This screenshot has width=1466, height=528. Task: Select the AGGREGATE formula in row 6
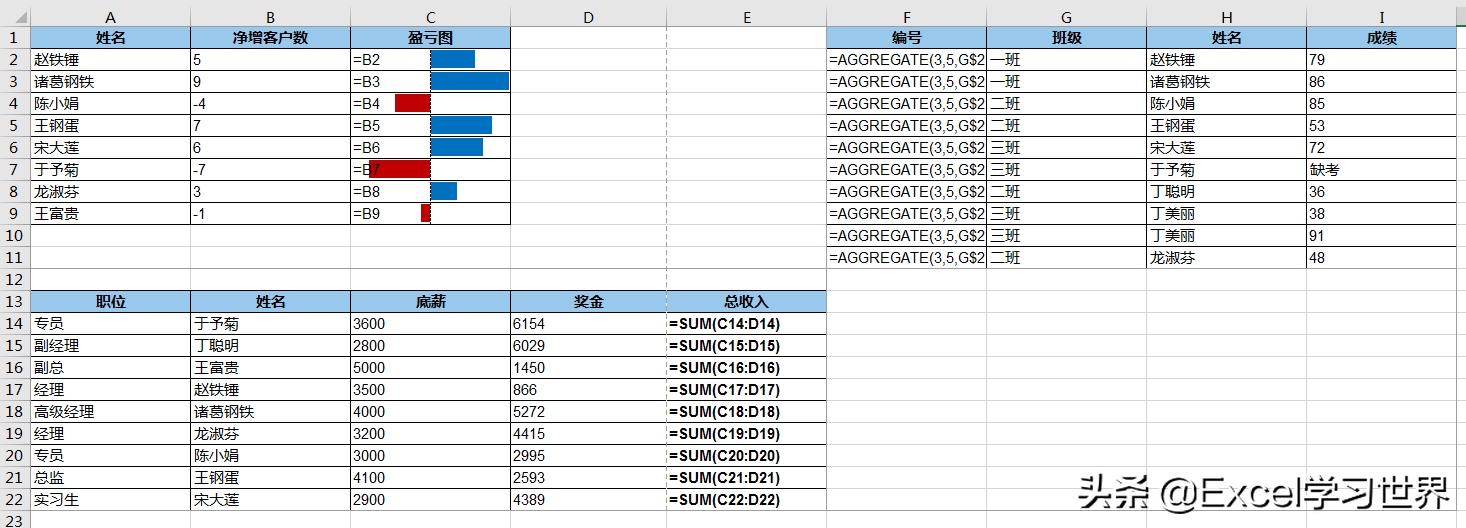click(906, 148)
